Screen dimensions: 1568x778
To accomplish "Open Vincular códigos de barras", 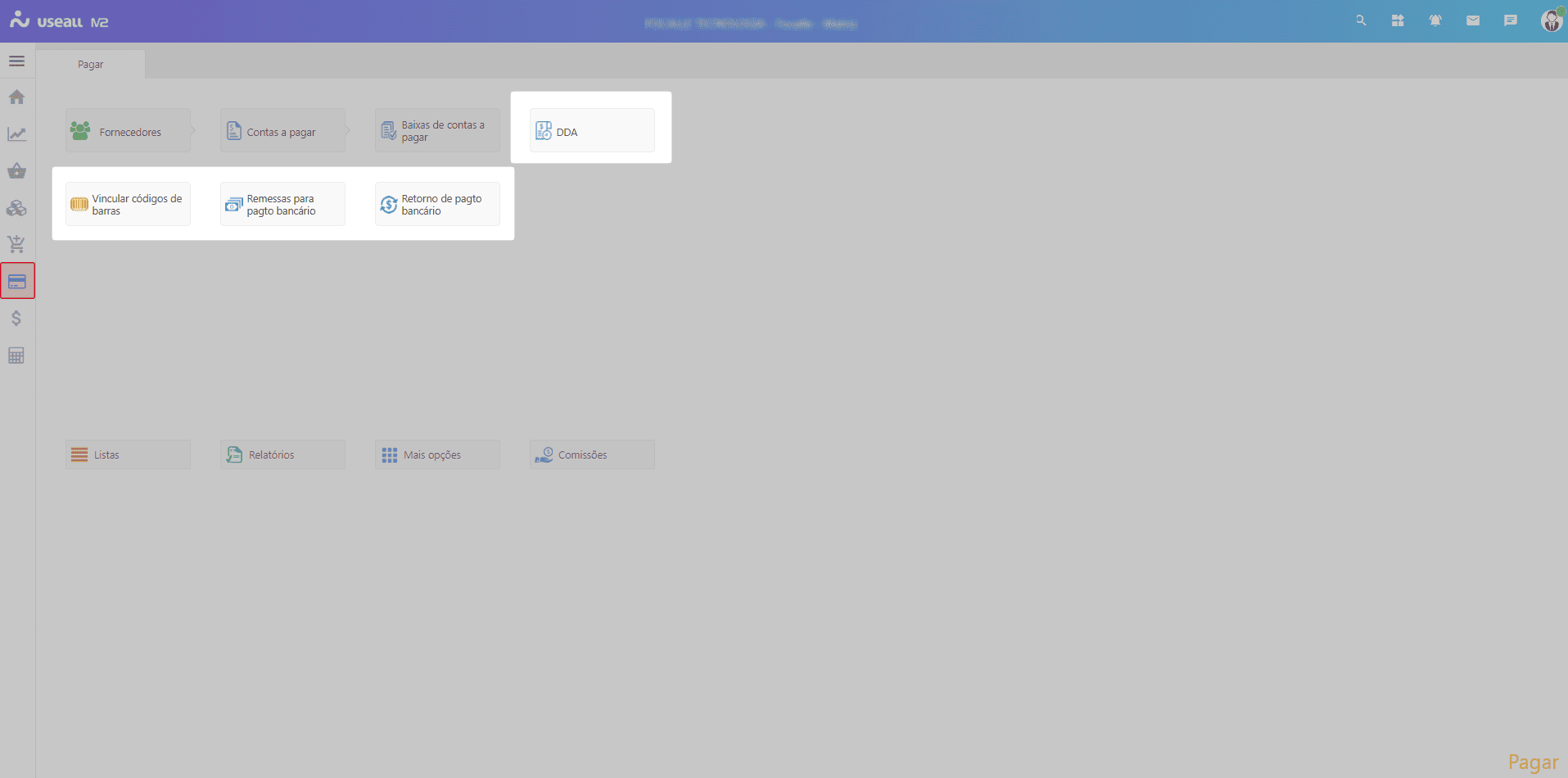I will (128, 205).
